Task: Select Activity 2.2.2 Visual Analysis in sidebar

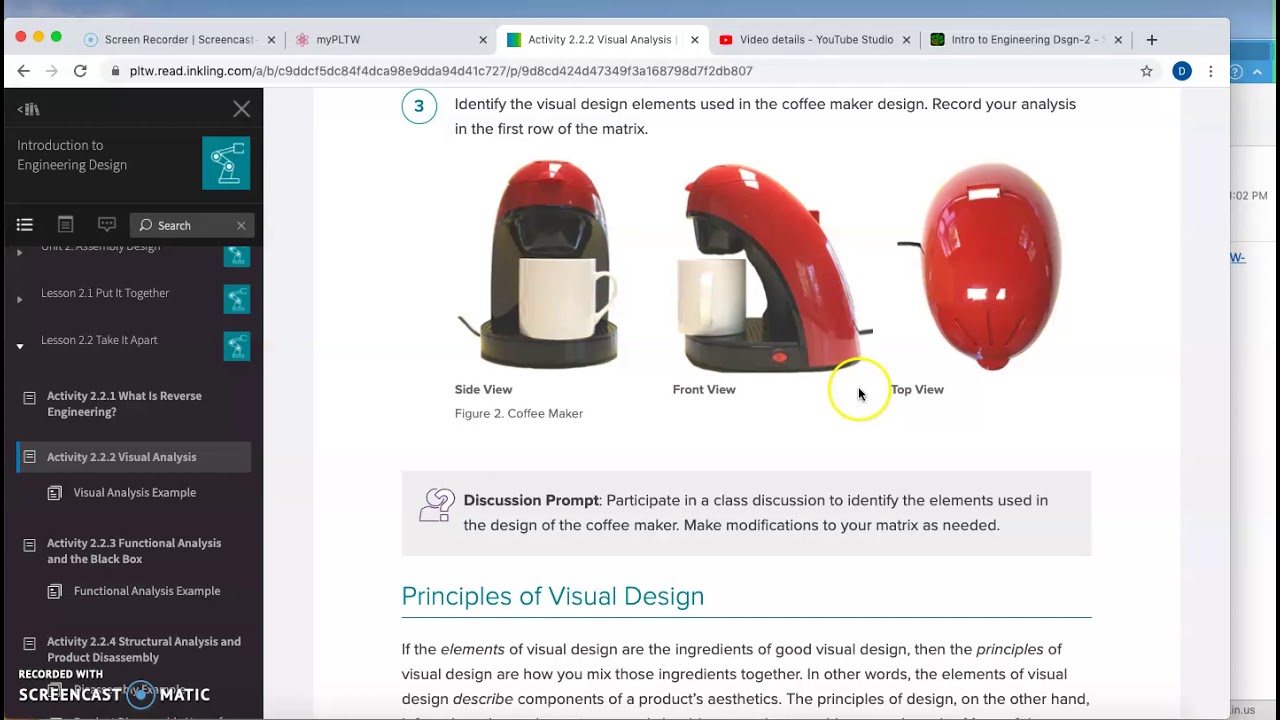Action: point(134,457)
